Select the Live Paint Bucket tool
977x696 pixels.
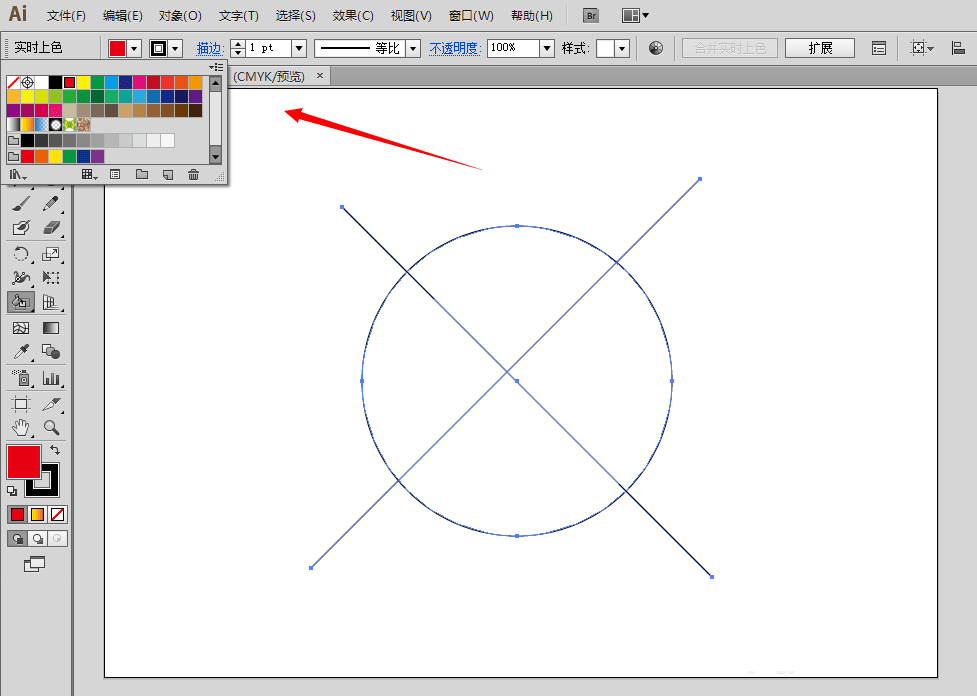pyautogui.click(x=21, y=303)
